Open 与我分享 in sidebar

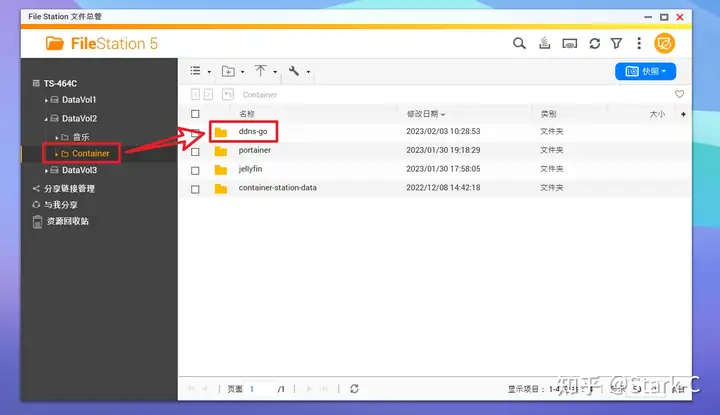tap(61, 205)
